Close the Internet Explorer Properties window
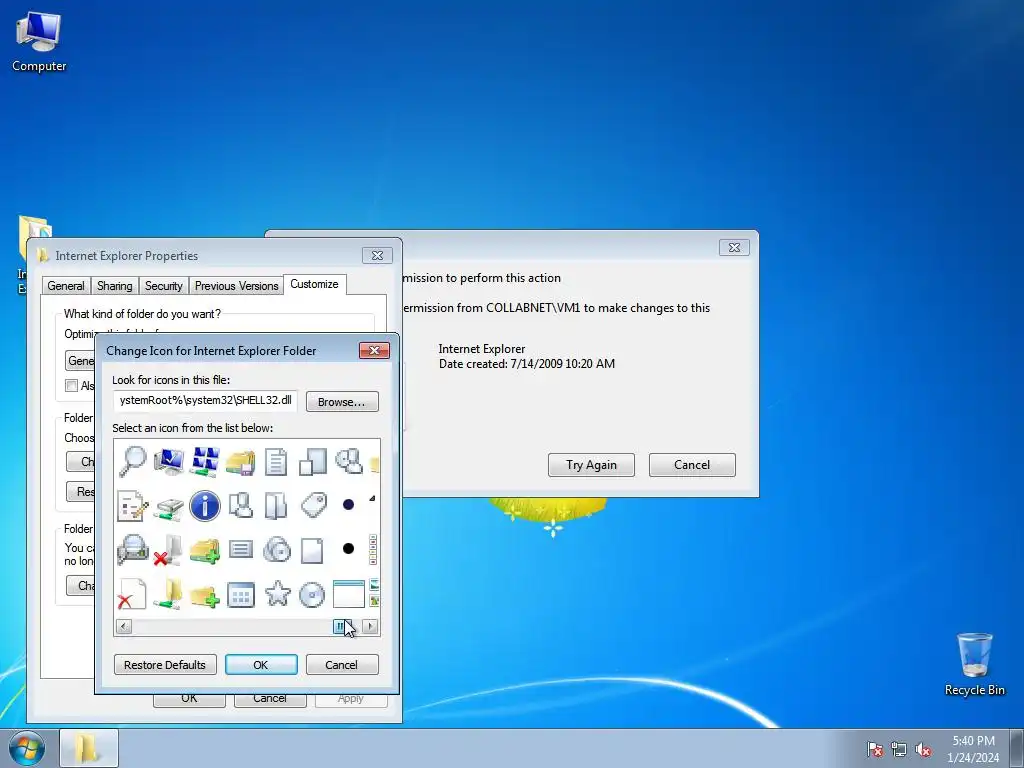 [377, 255]
